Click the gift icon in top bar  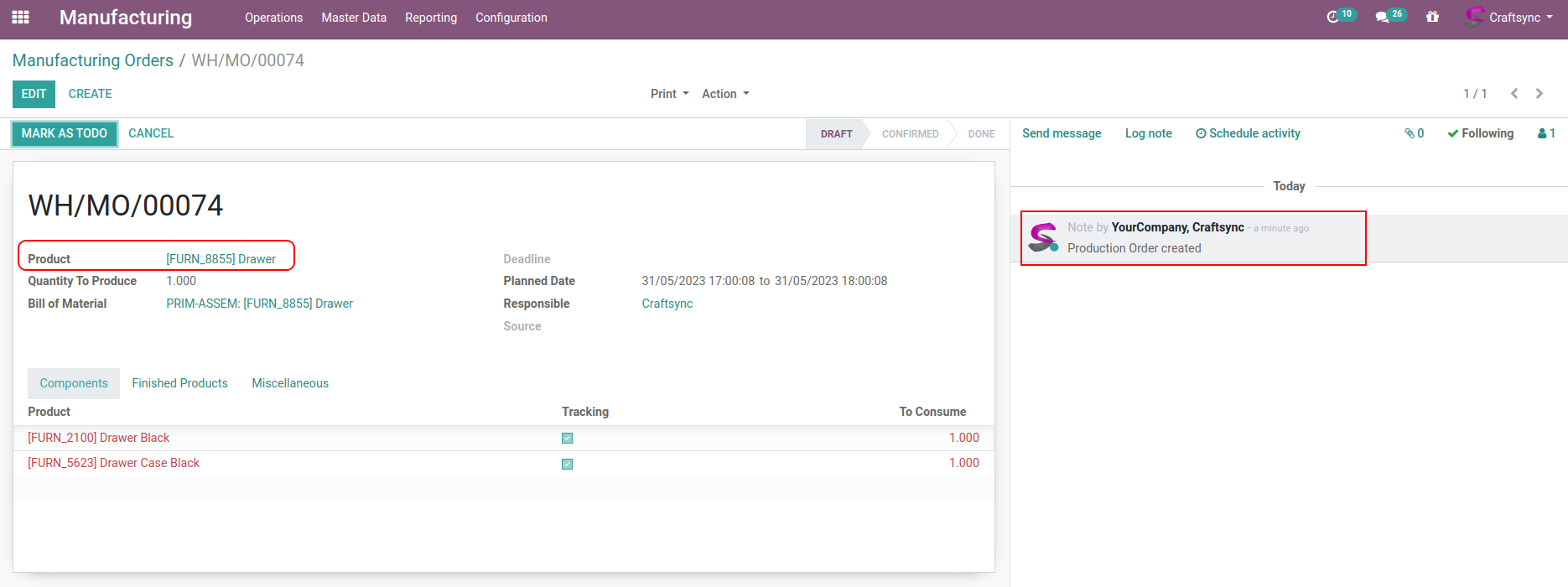click(x=1432, y=17)
